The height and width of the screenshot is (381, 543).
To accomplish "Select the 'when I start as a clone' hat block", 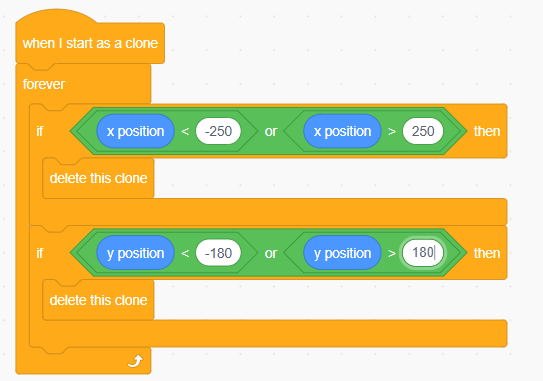I will point(90,43).
